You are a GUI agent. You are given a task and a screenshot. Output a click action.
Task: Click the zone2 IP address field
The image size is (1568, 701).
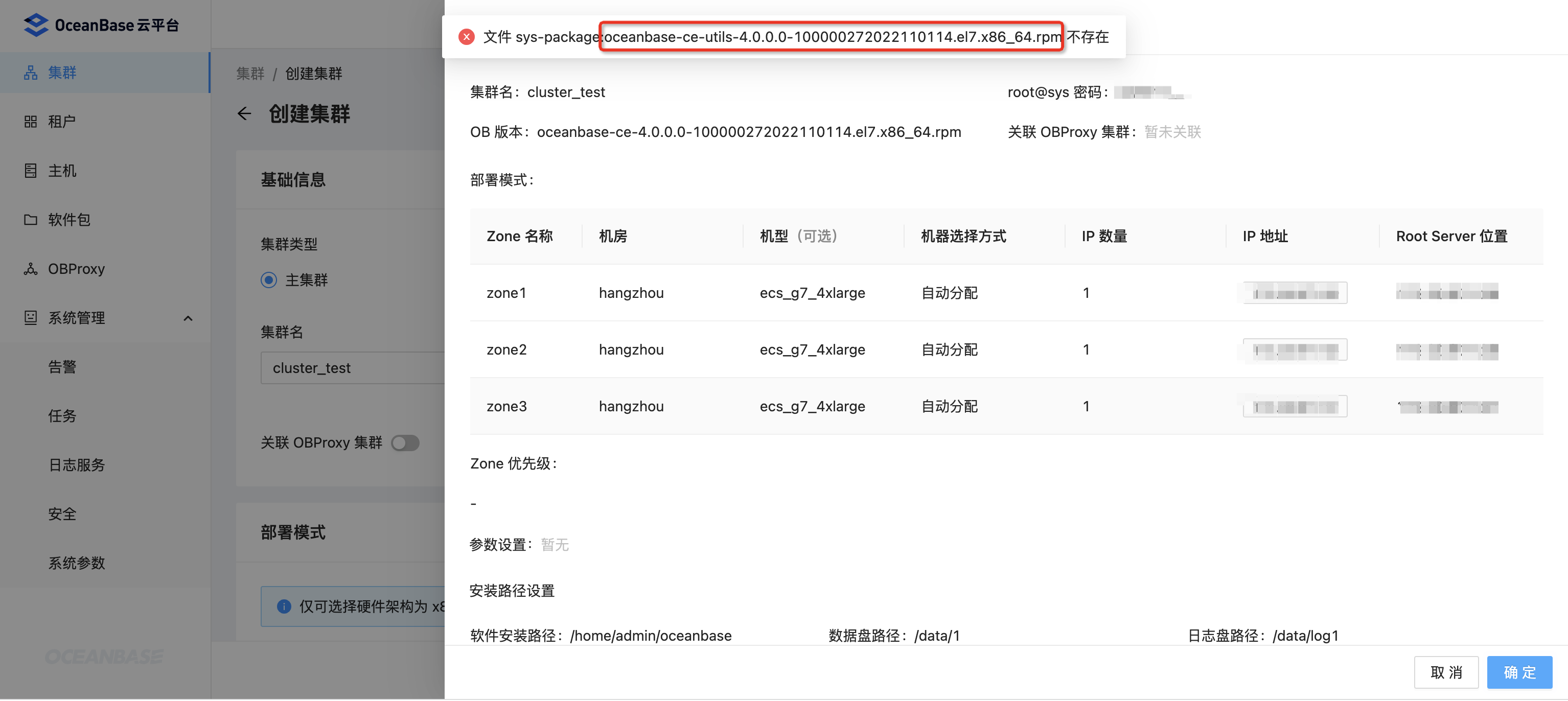pyautogui.click(x=1295, y=349)
